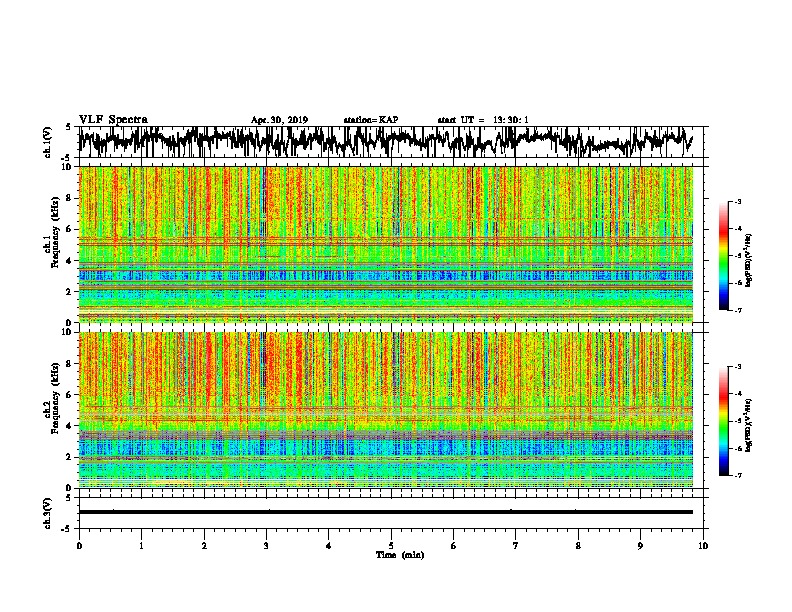The width and height of the screenshot is (792, 612).
Task: Click time axis tick label '0'
Action: click(79, 546)
